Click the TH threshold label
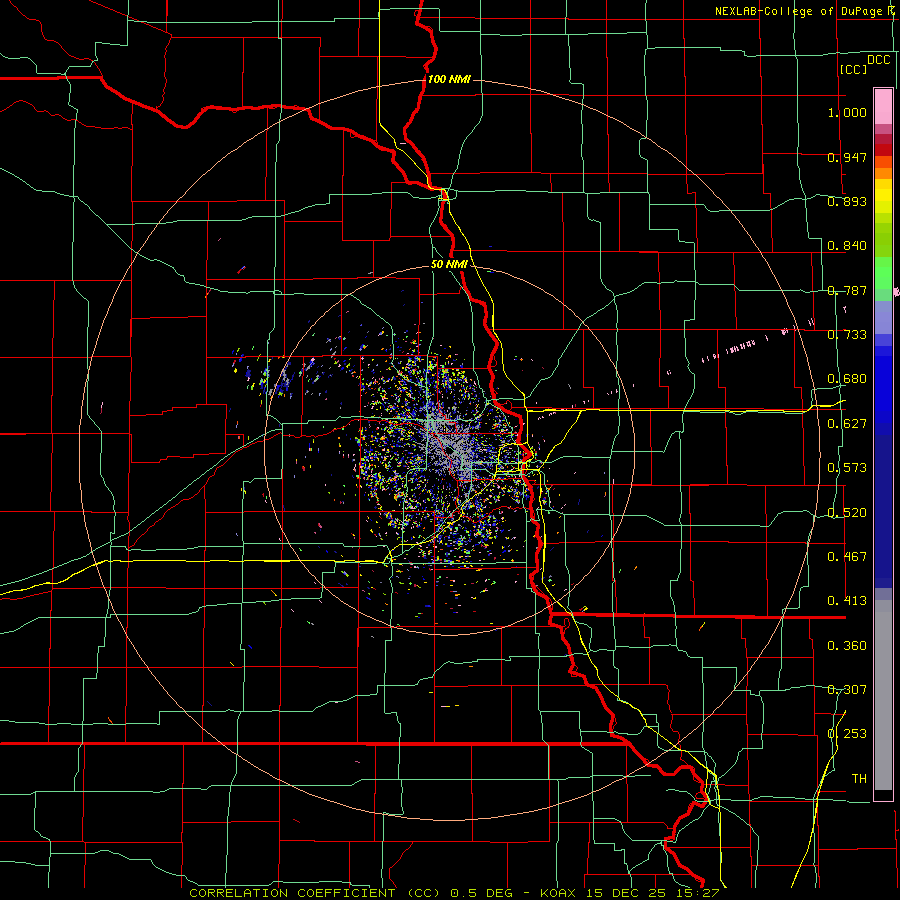 (859, 779)
